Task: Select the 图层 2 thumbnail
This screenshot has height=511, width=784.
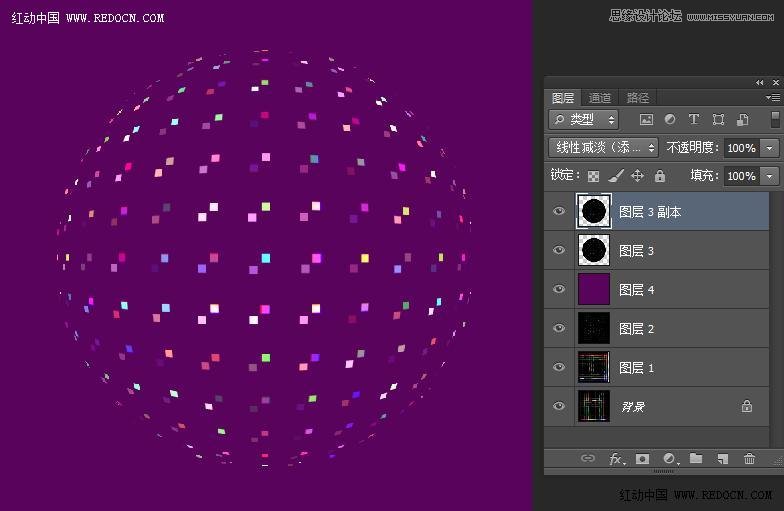Action: (x=594, y=328)
